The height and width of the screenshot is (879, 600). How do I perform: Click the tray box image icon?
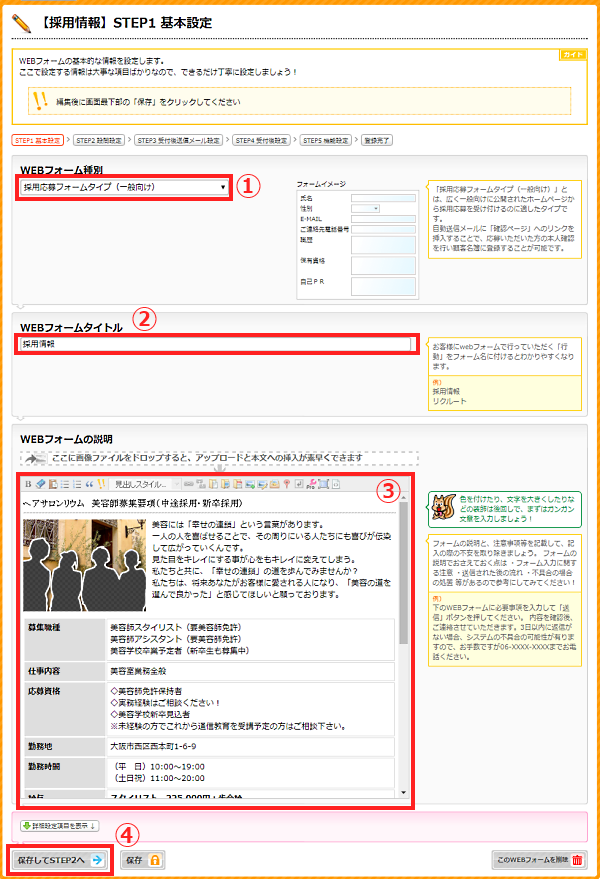(274, 484)
